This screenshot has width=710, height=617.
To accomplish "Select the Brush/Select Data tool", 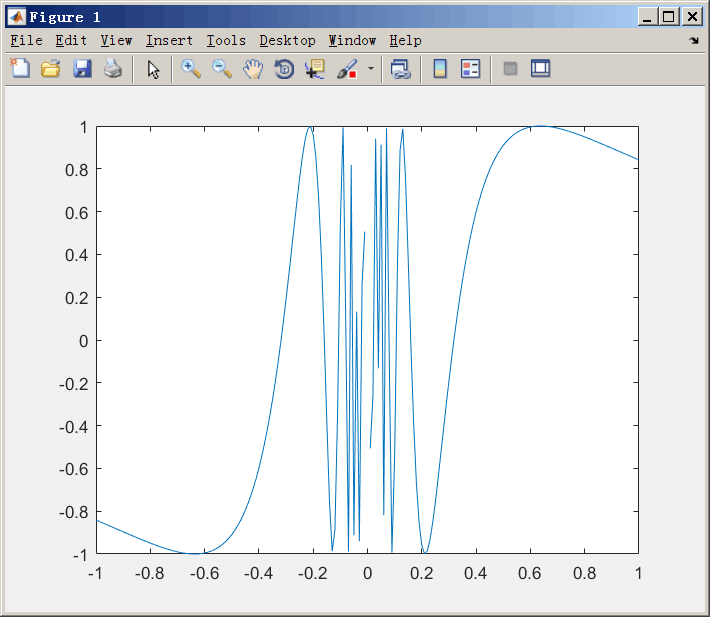I will [347, 69].
